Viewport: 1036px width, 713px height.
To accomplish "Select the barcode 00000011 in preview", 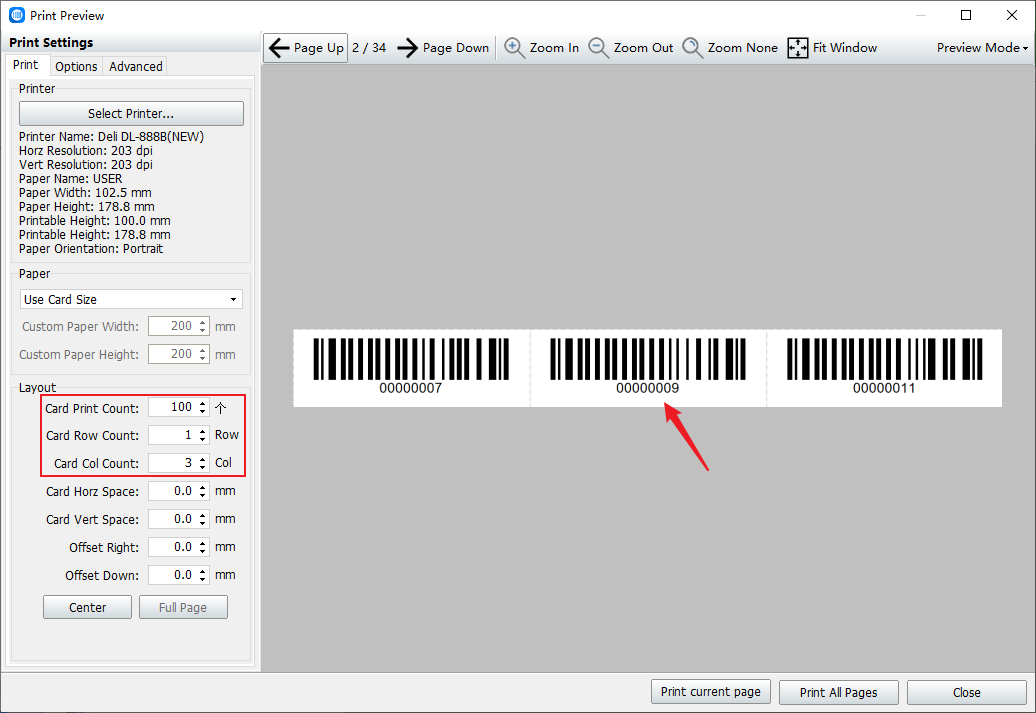I will click(884, 367).
